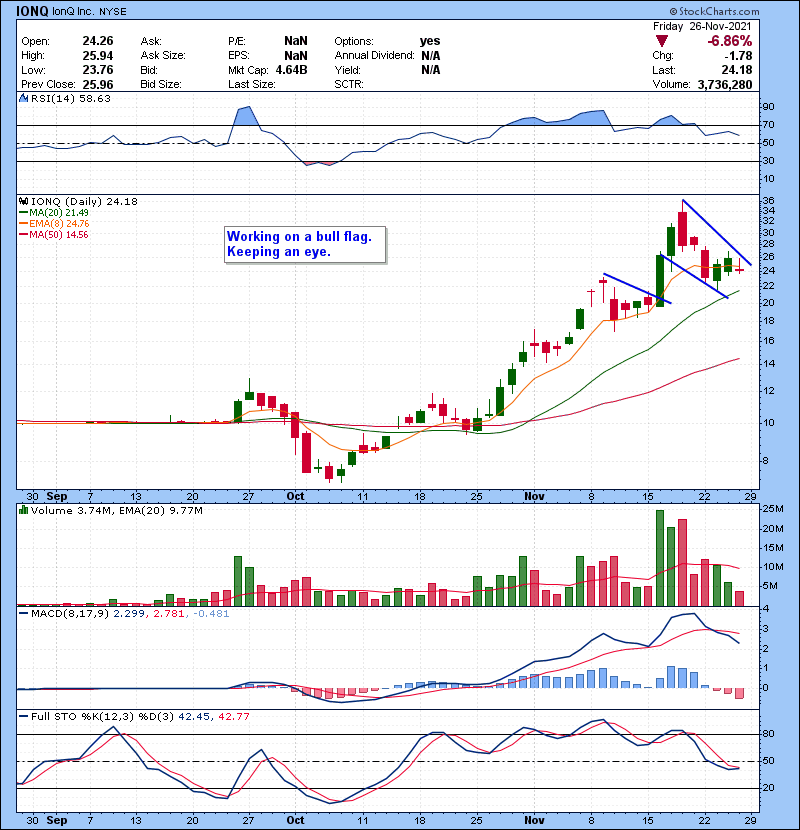Viewport: 800px width, 830px height.
Task: Click 'Nov' on the price chart date axis
Action: point(534,497)
